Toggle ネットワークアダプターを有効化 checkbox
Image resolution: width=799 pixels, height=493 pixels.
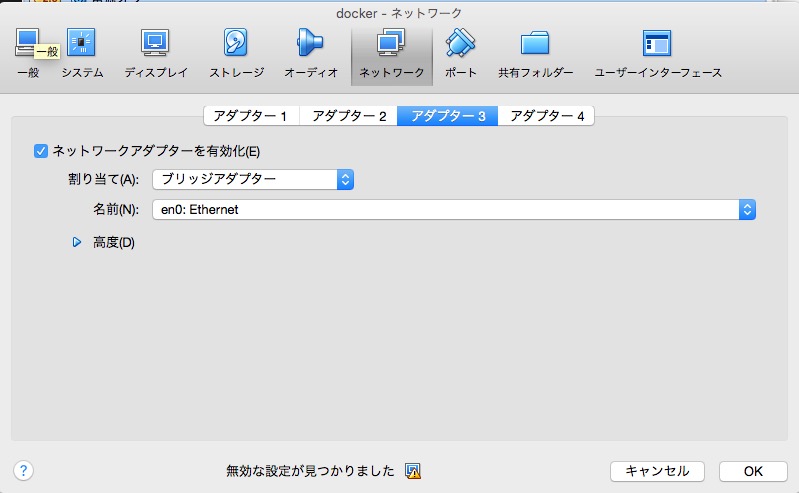pos(40,151)
